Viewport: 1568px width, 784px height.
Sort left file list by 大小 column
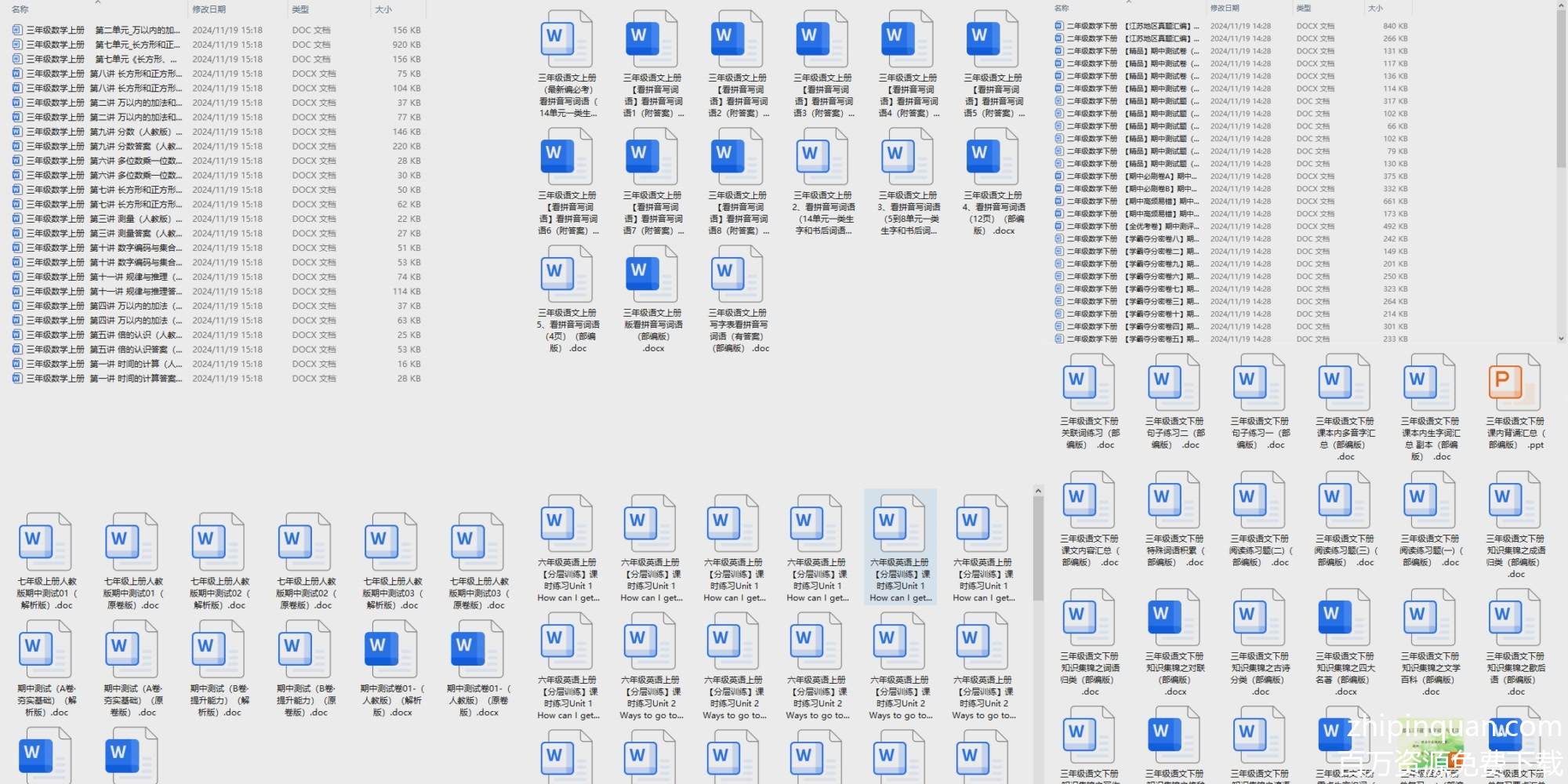383,9
